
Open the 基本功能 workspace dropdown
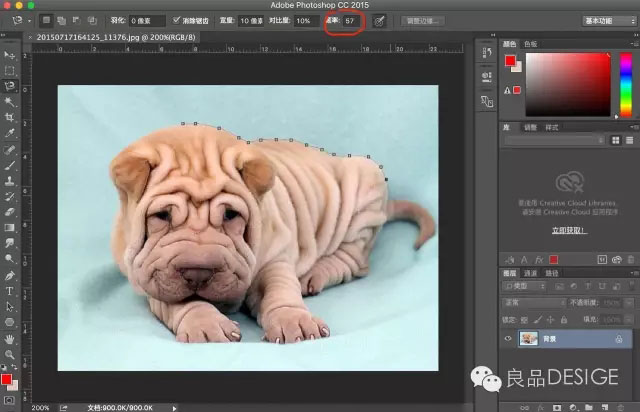pyautogui.click(x=607, y=20)
